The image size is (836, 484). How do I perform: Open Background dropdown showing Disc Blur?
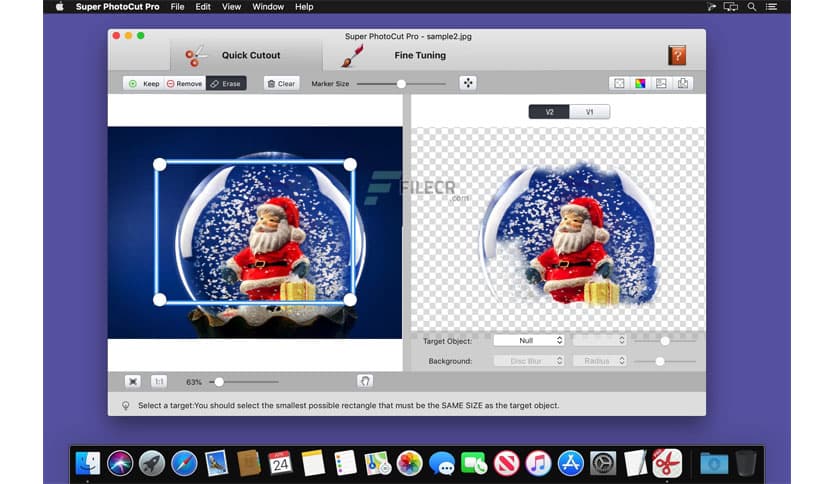[x=529, y=361]
